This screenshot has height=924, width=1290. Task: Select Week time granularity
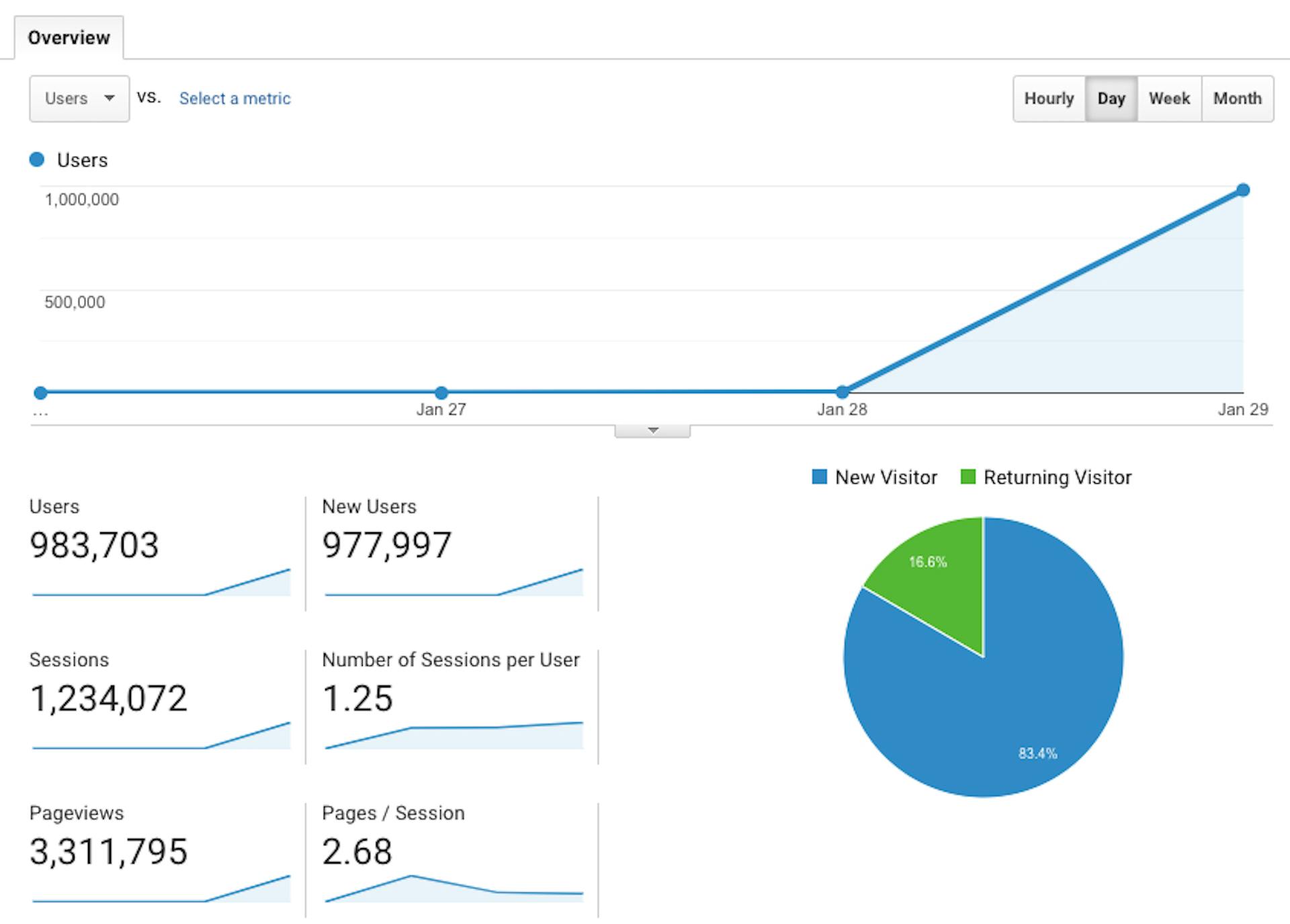coord(1169,98)
